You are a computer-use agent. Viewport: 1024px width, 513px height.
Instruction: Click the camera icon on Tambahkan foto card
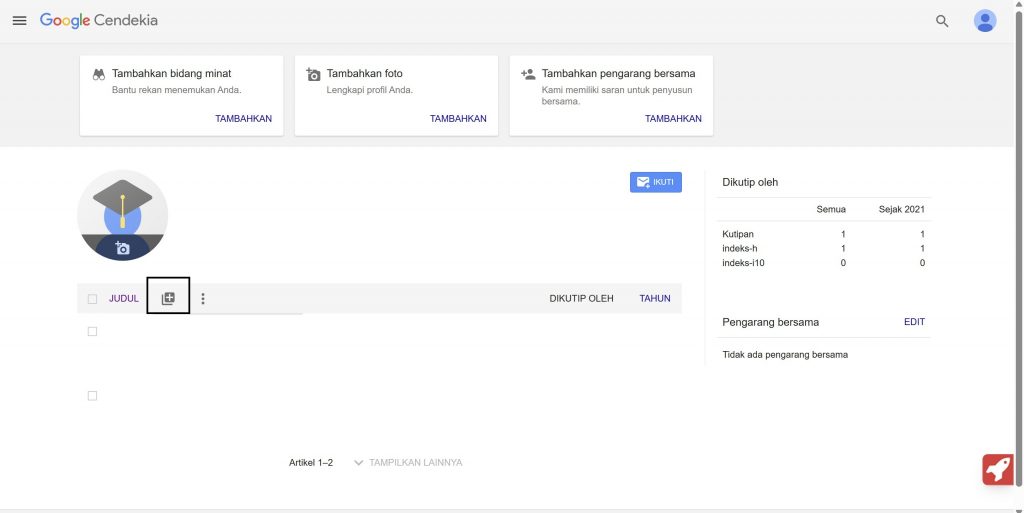click(313, 74)
